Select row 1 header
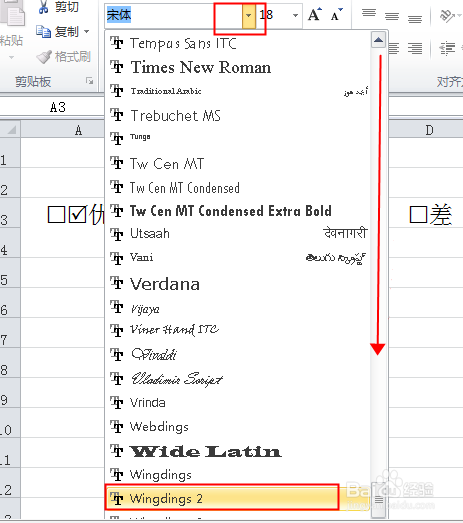The image size is (463, 523). (x=10, y=153)
